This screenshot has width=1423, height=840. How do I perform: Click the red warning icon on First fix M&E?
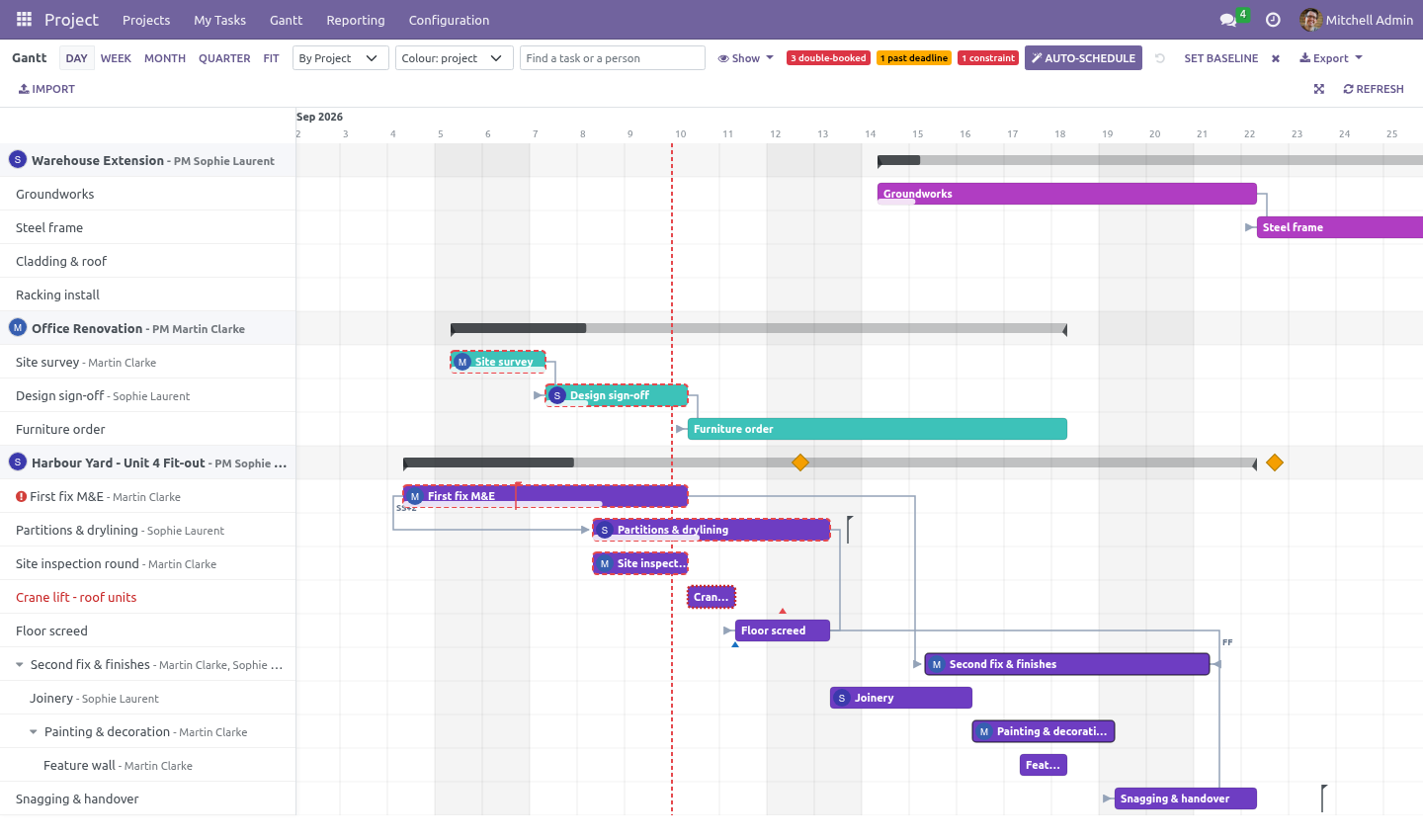[x=21, y=496]
